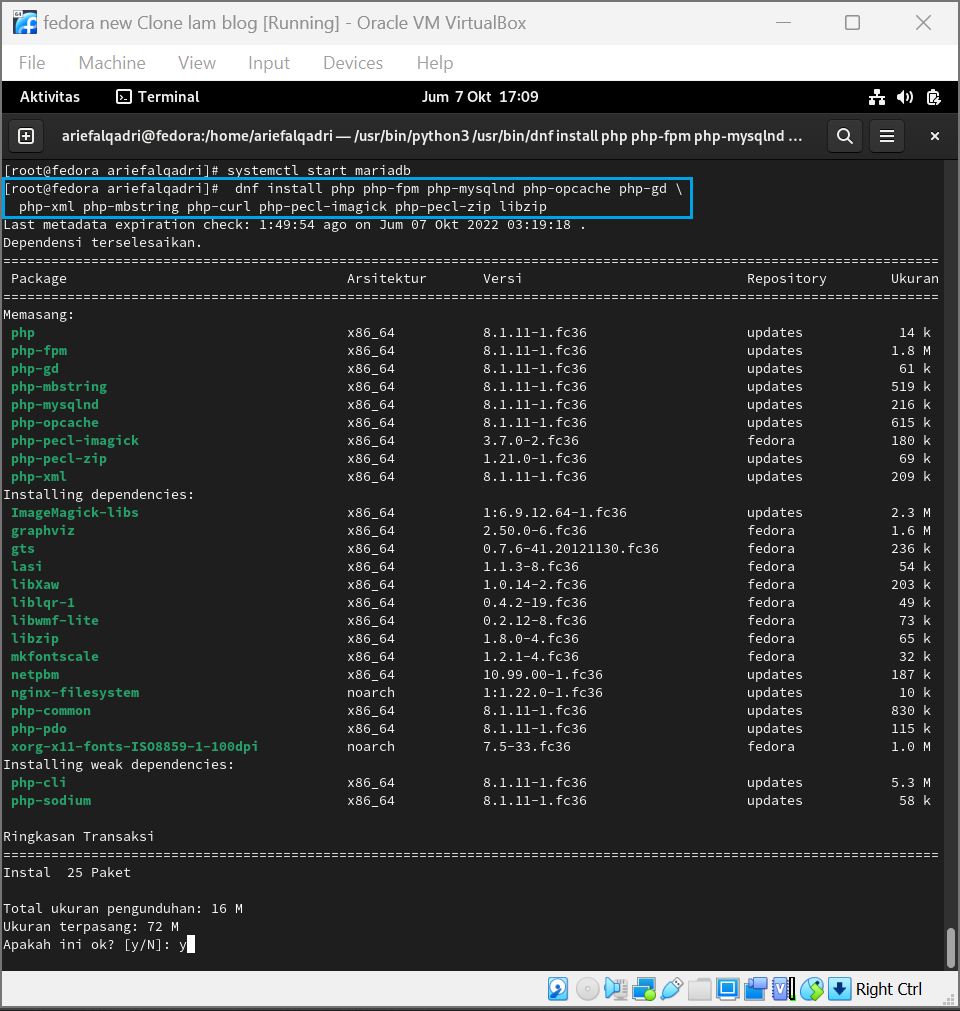The width and height of the screenshot is (960, 1011).
Task: Click the shared folders indicator icon
Action: pyautogui.click(x=700, y=988)
